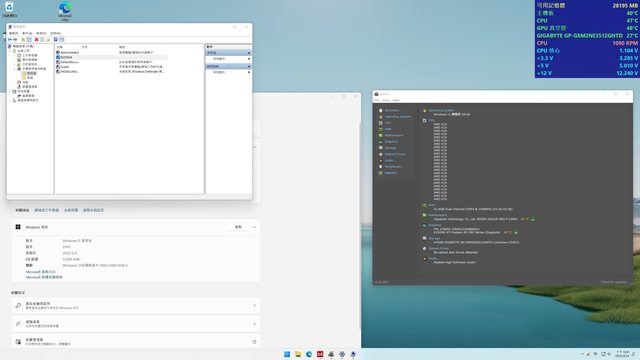Collapse the first Actions pane section arrow
The image size is (640, 360).
(249, 53)
